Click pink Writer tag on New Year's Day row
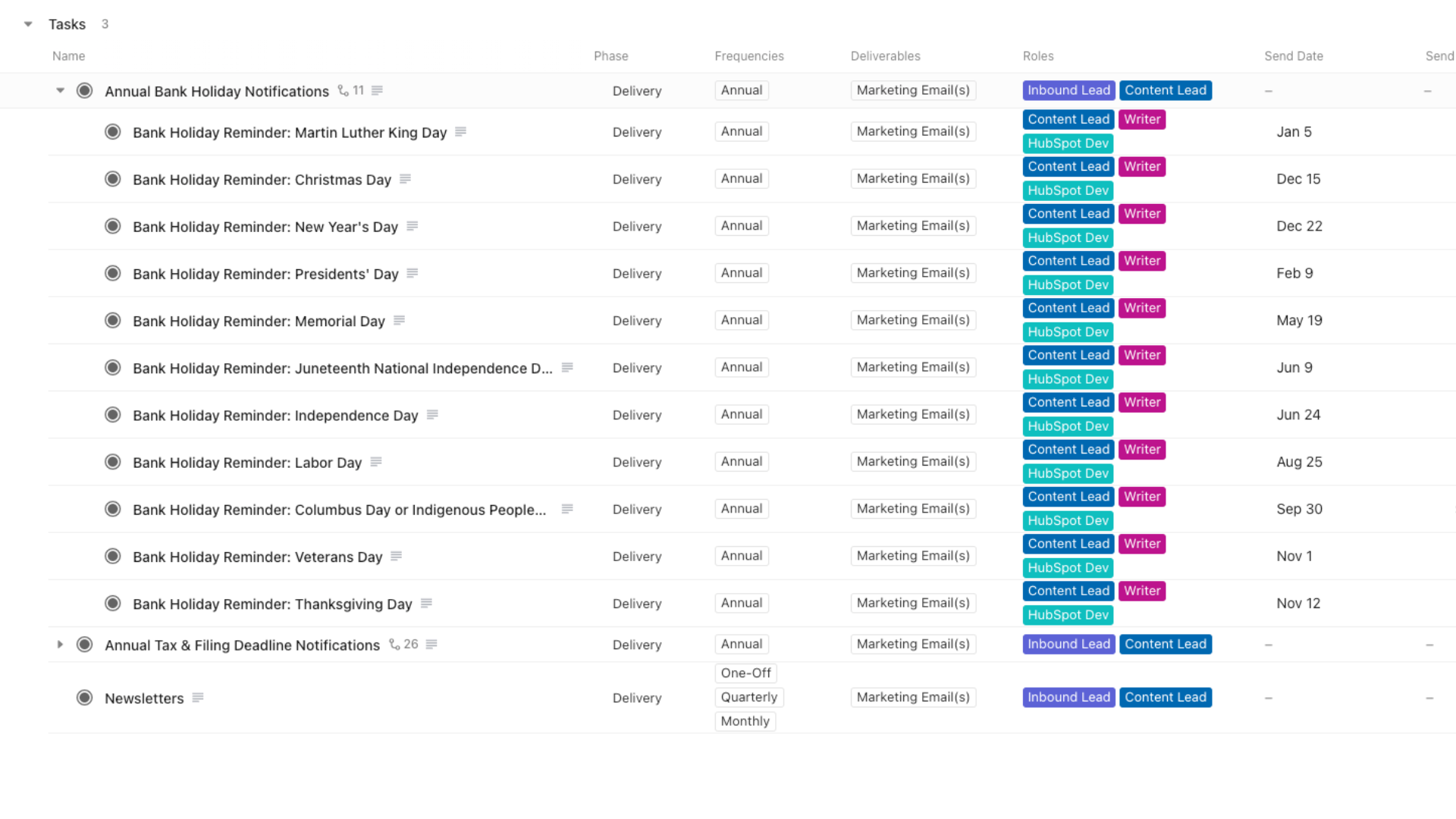The height and width of the screenshot is (819, 1456). [x=1141, y=214]
